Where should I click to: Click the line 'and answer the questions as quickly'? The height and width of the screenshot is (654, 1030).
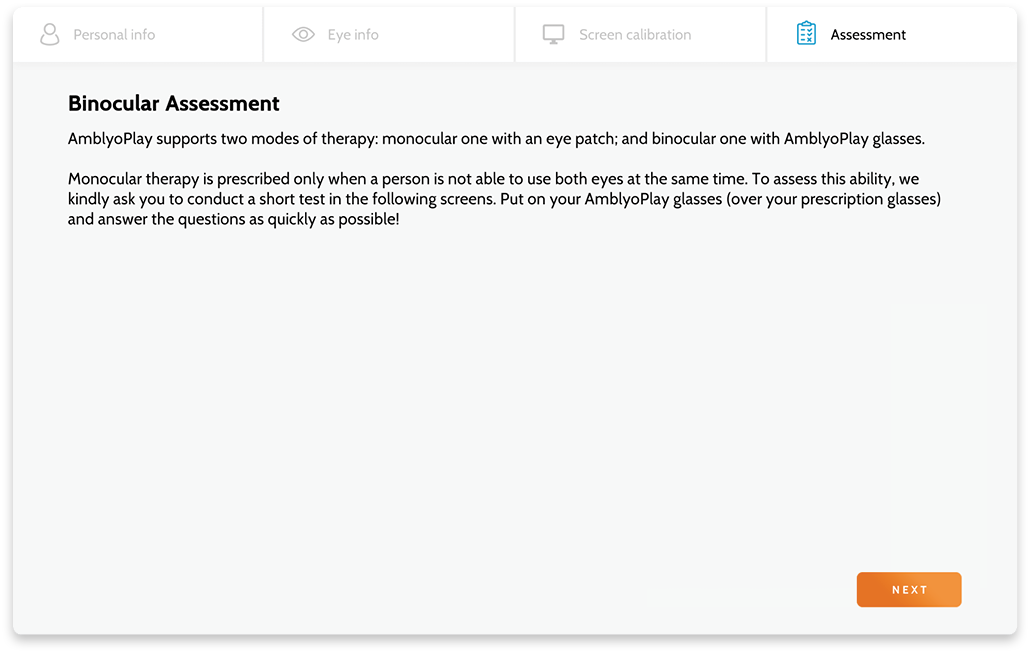(x=233, y=219)
